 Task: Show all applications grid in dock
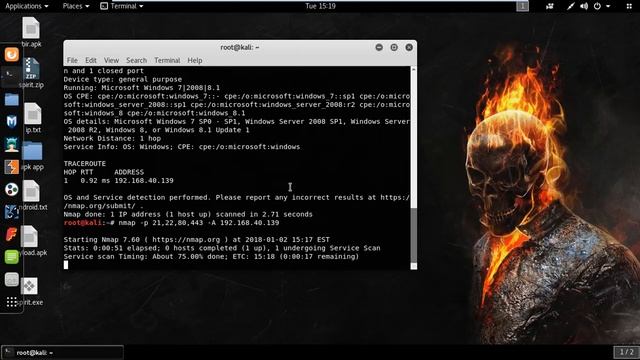pyautogui.click(x=11, y=302)
